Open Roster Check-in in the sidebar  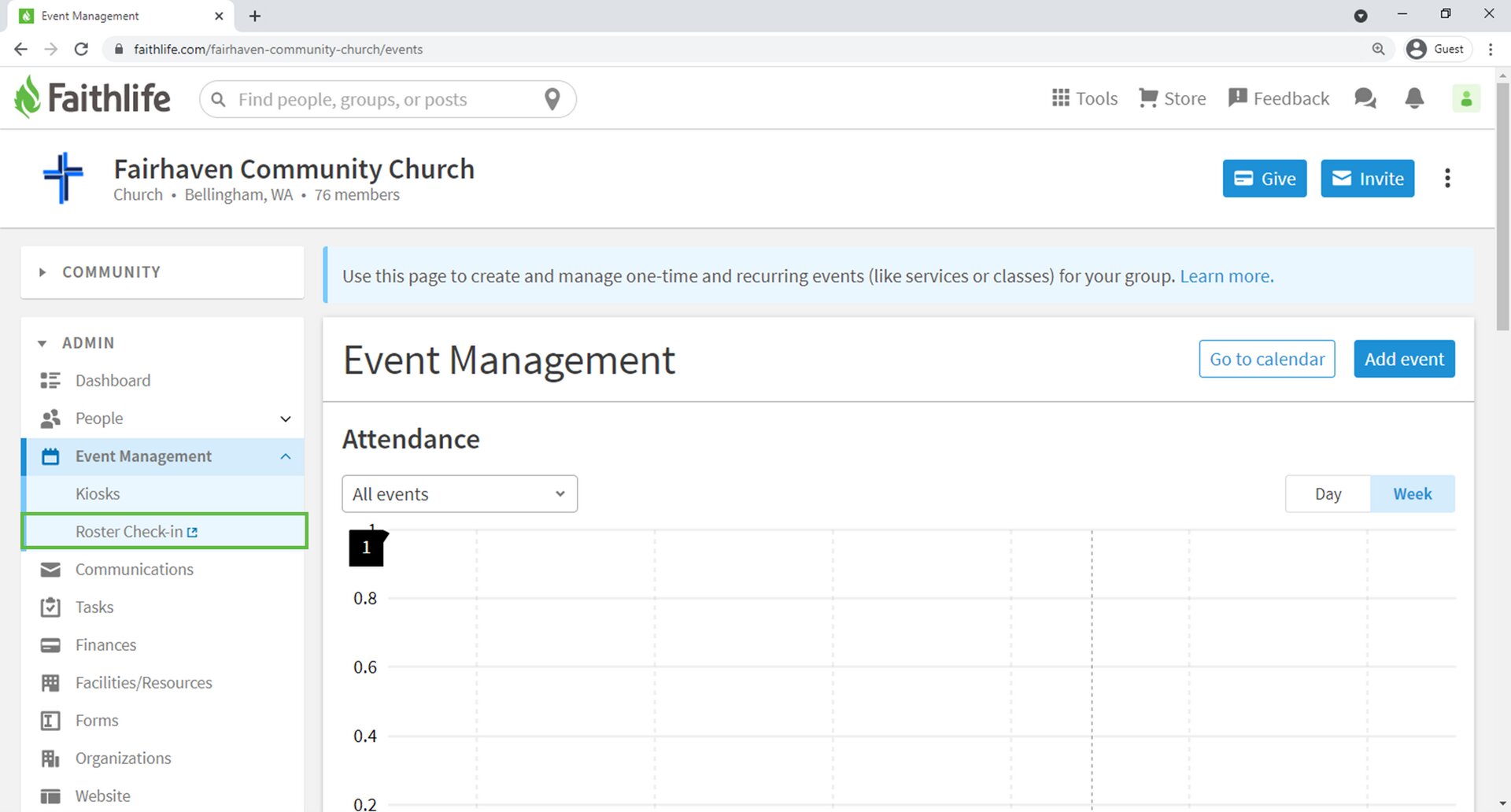pyautogui.click(x=164, y=532)
